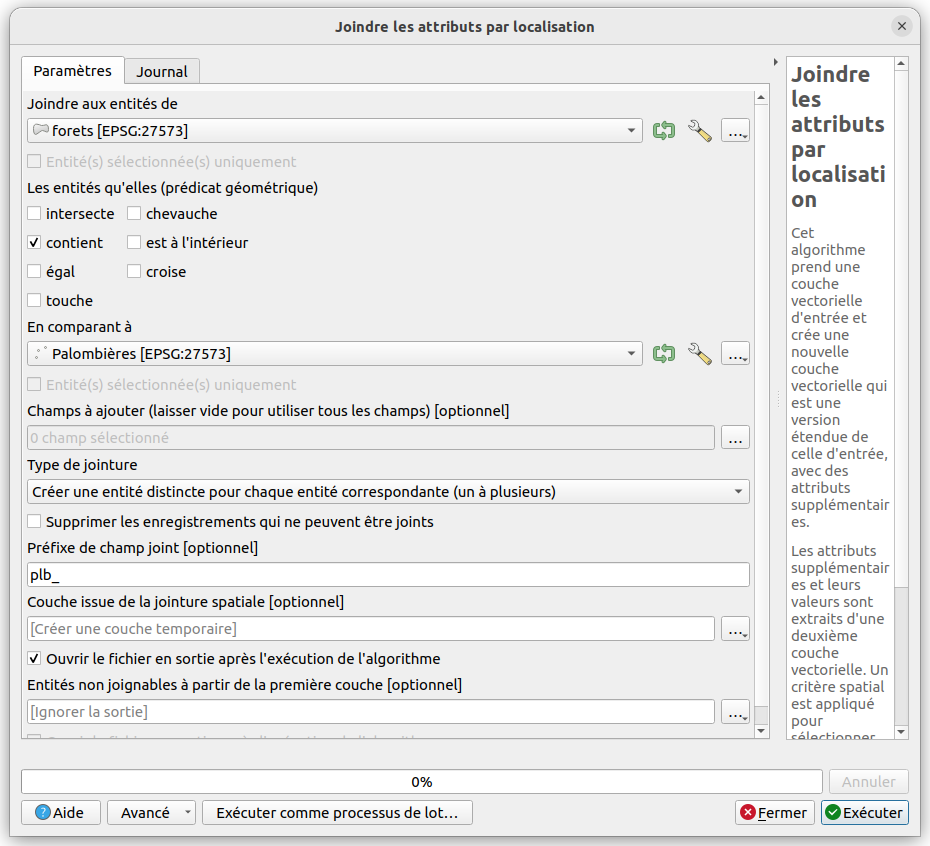
Task: Uncheck the contient predicate
Action: (x=35, y=243)
